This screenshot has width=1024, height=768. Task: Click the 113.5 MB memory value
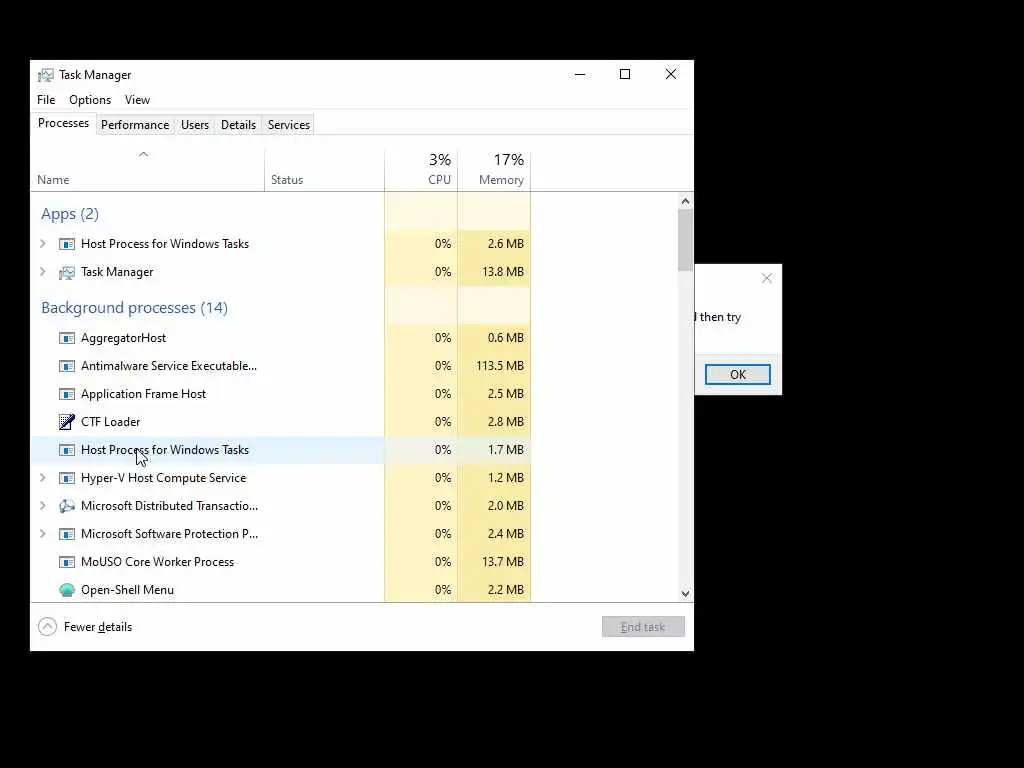[x=500, y=366]
